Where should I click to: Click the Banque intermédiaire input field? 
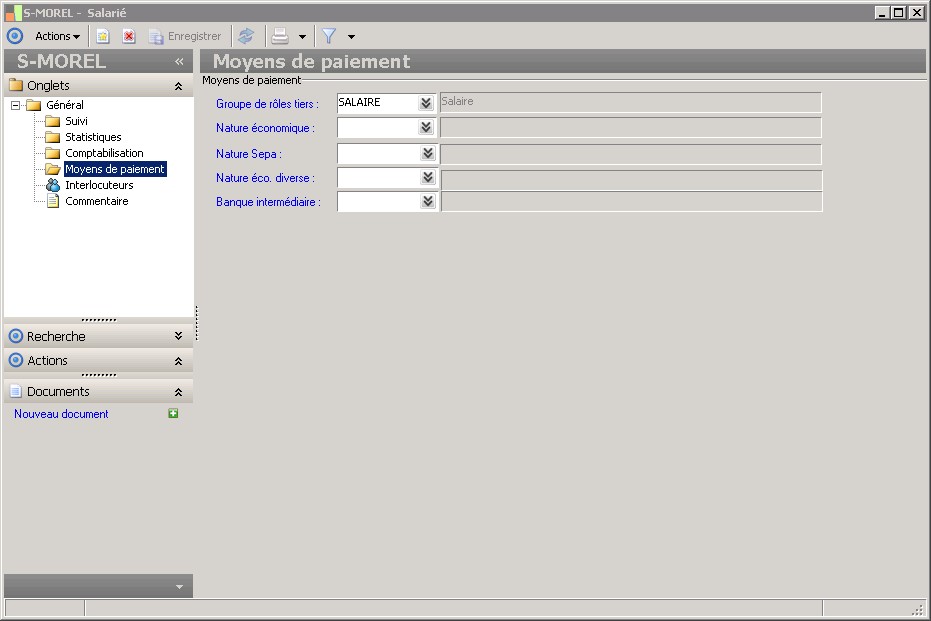pos(378,202)
